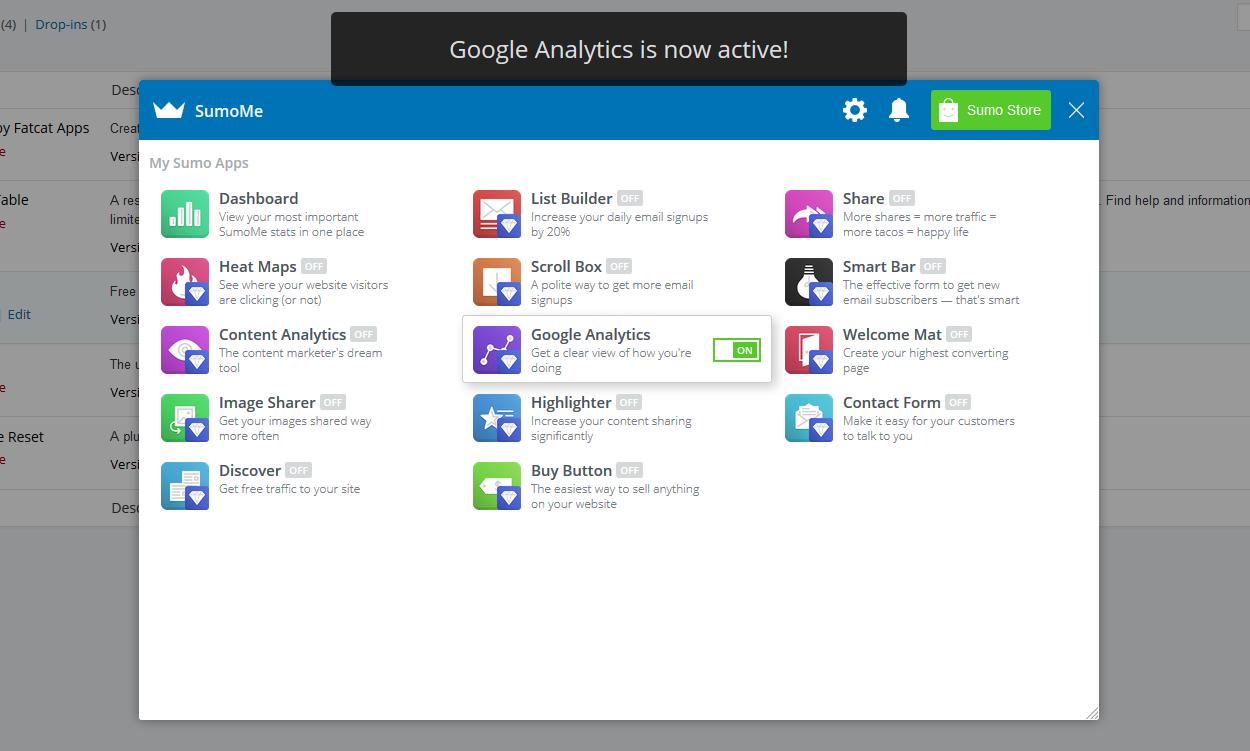Open SumoMe settings gear
Screen dimensions: 1250x751
point(855,110)
